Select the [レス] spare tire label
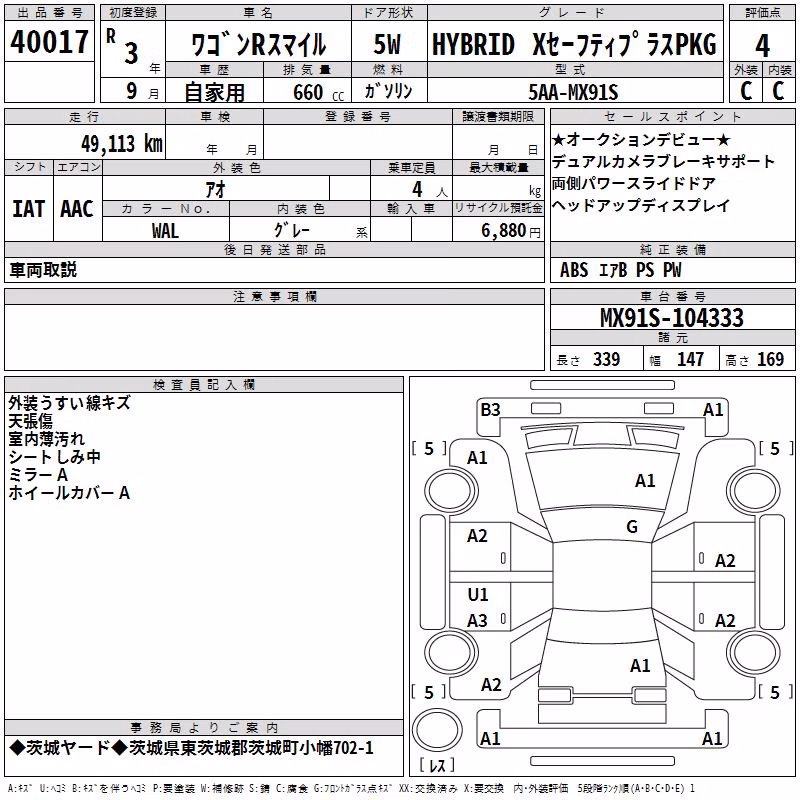This screenshot has width=800, height=800. pos(437,765)
